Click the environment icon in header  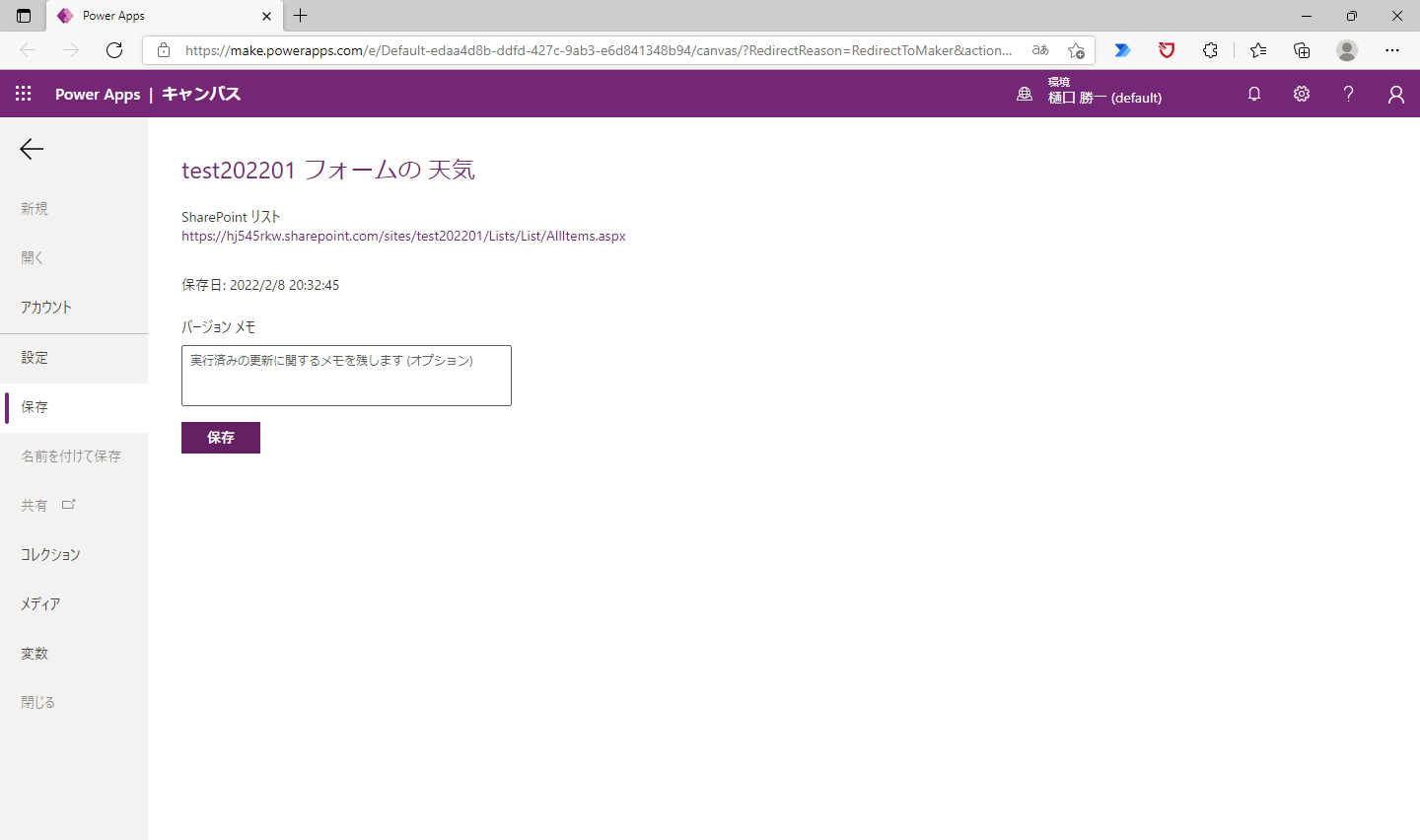pyautogui.click(x=1025, y=94)
